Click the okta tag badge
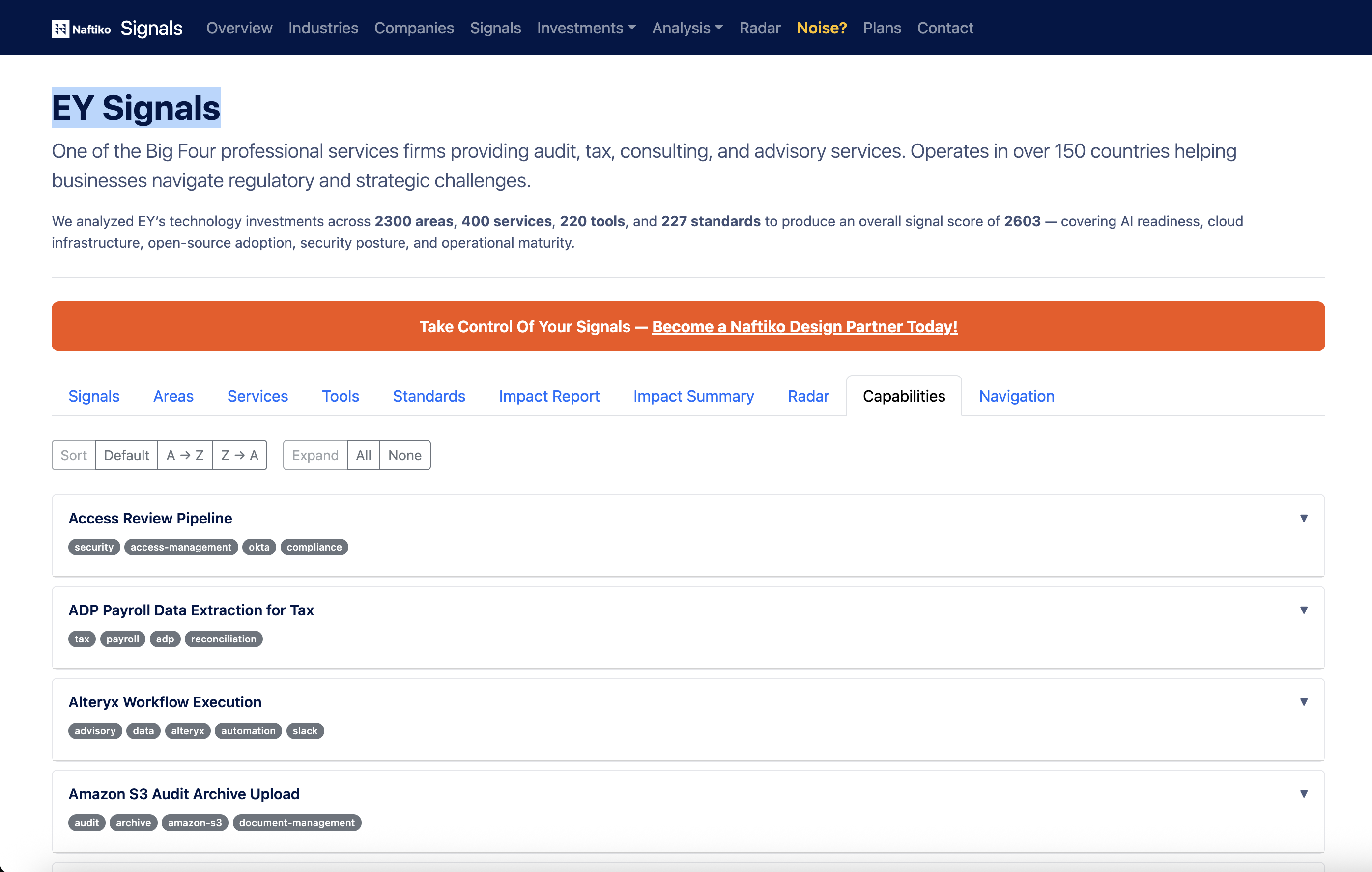 pos(258,547)
